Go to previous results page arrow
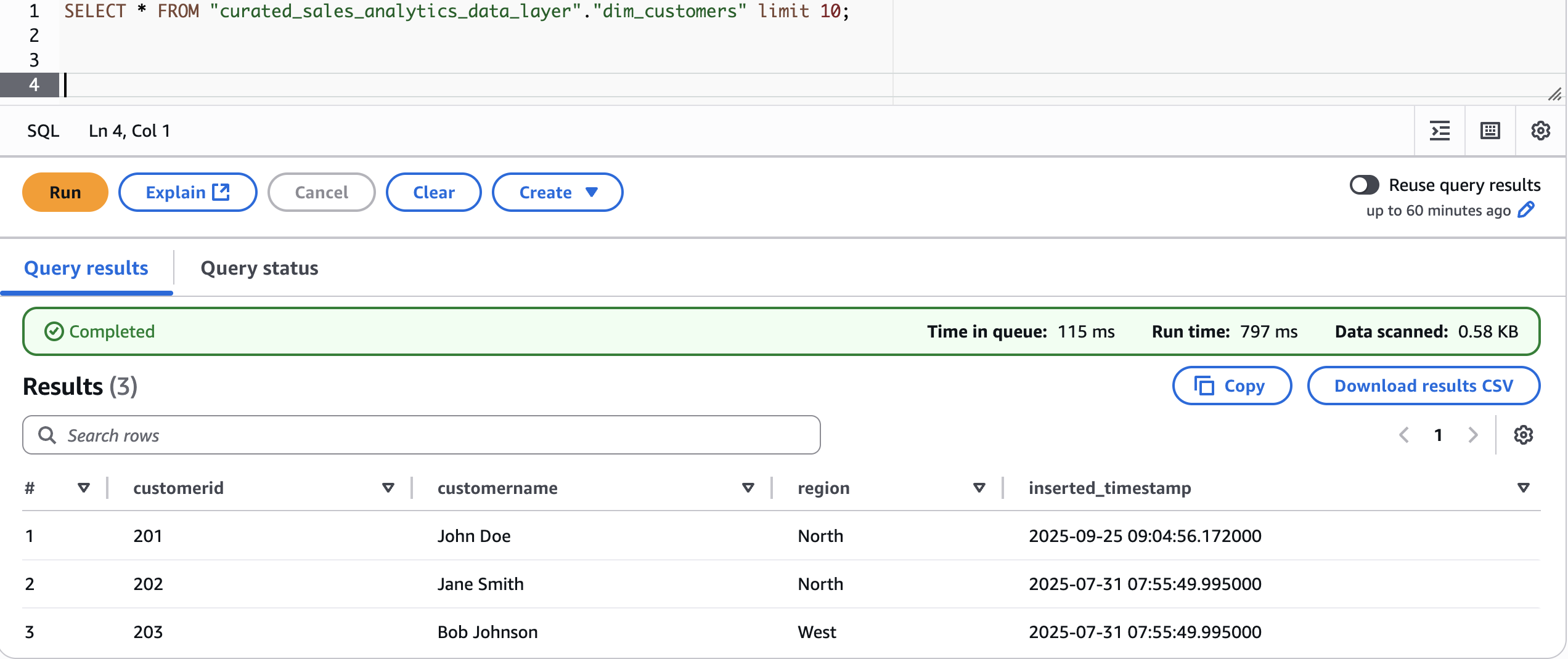The image size is (1568, 659). point(1404,435)
